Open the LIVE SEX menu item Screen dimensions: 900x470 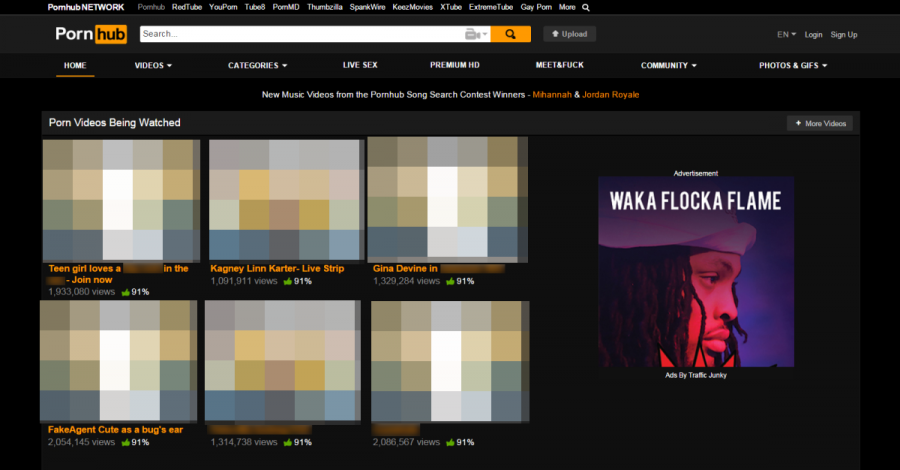pos(360,65)
